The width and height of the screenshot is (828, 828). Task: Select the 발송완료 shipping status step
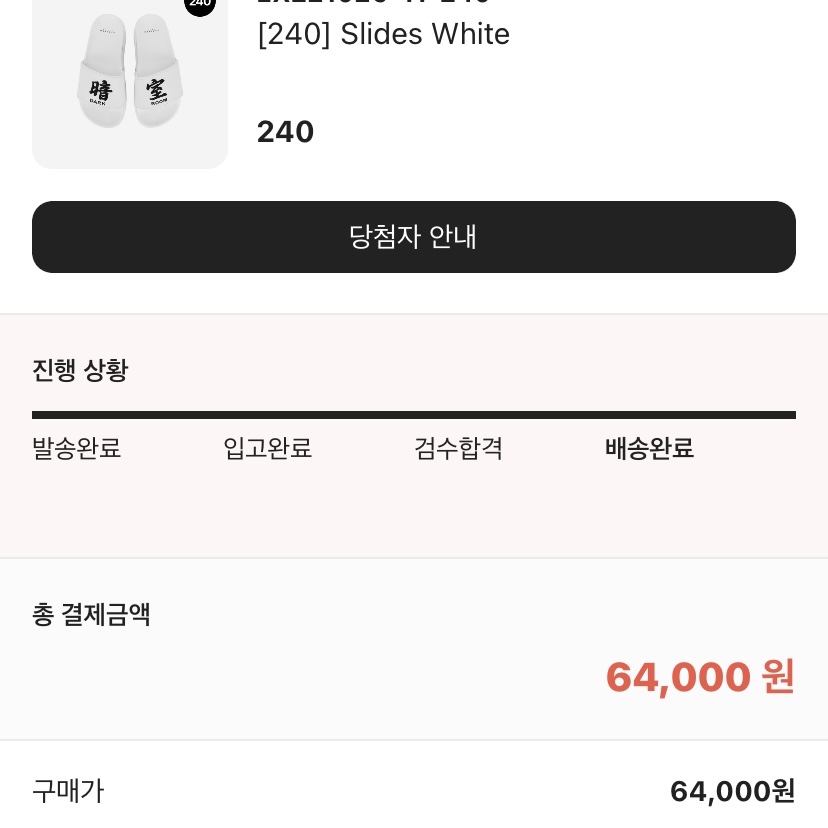(x=77, y=449)
